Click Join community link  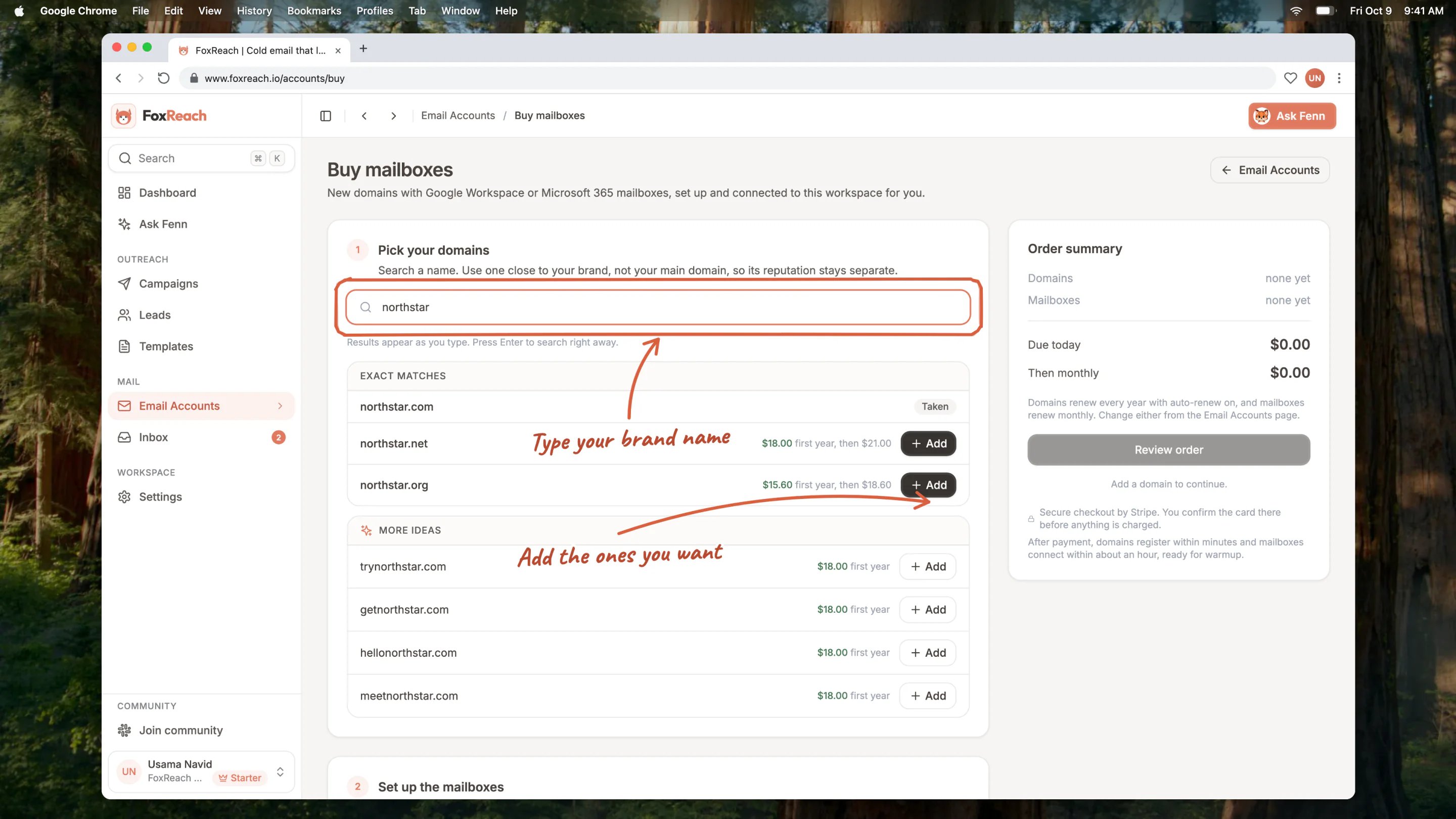pyautogui.click(x=201, y=730)
